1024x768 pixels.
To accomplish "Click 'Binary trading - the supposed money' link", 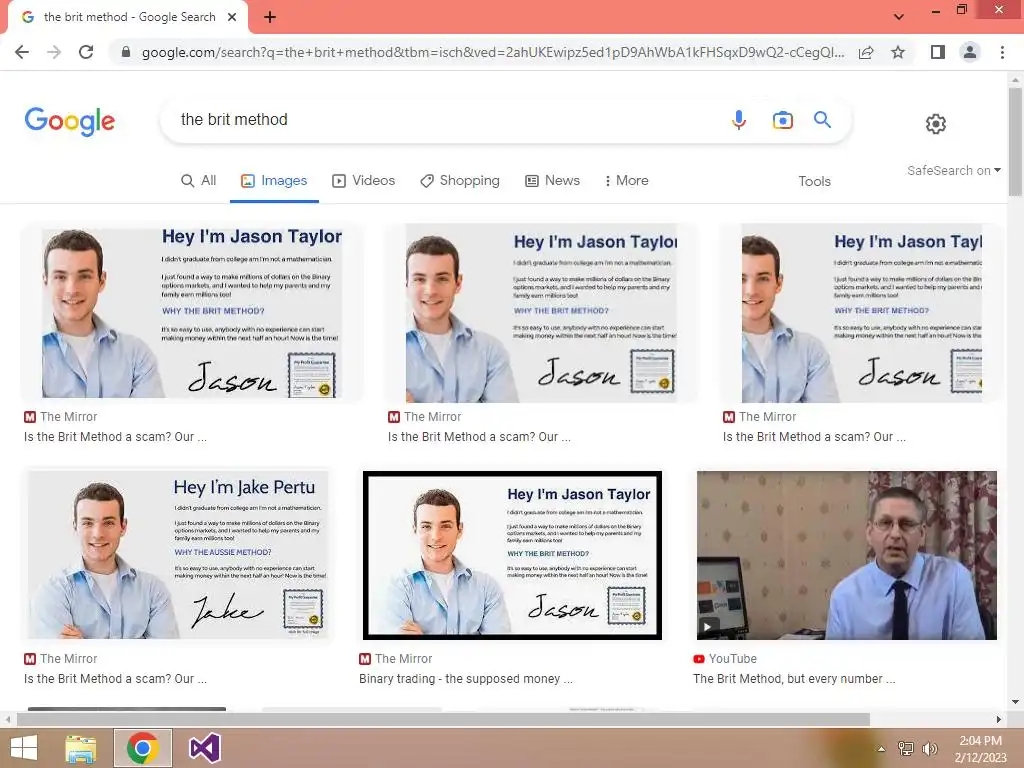I will [x=466, y=679].
